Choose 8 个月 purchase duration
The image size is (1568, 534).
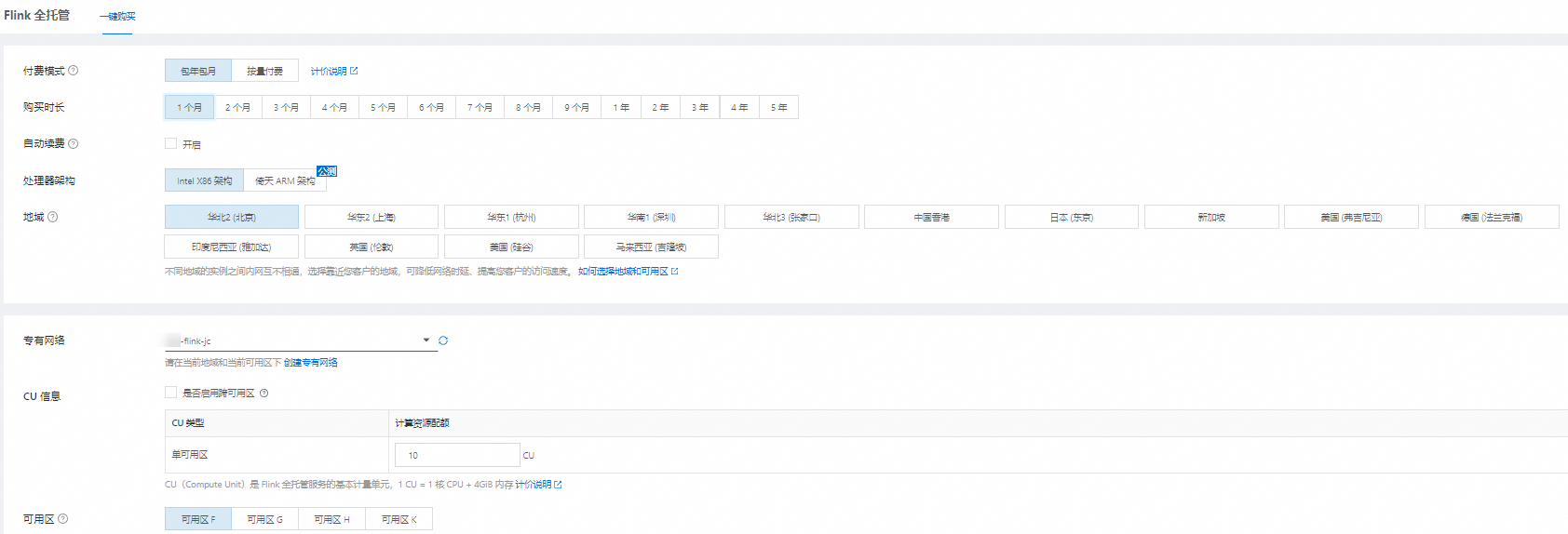529,107
